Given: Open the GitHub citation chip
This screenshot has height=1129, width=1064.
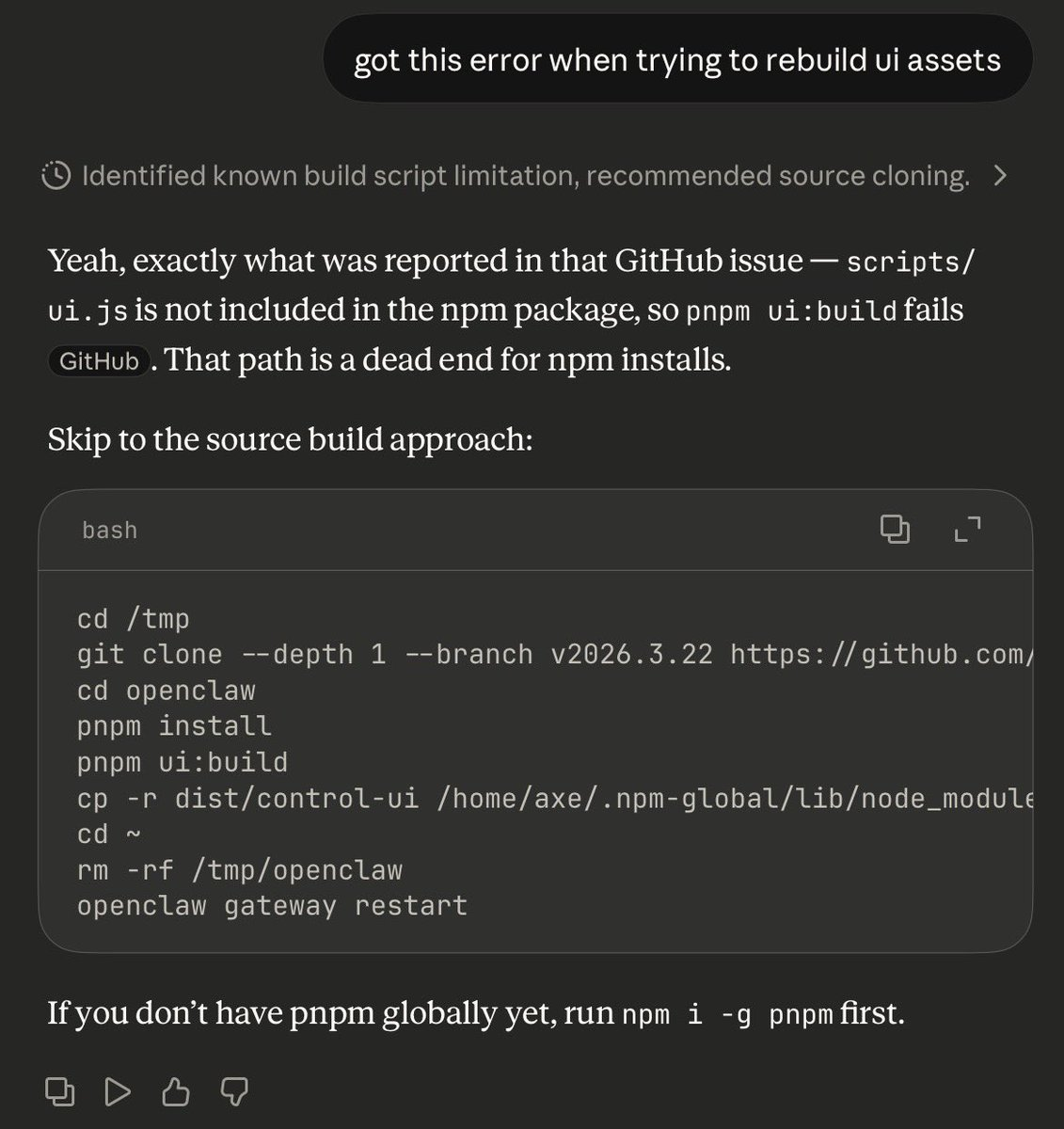Looking at the screenshot, I should pyautogui.click(x=99, y=361).
